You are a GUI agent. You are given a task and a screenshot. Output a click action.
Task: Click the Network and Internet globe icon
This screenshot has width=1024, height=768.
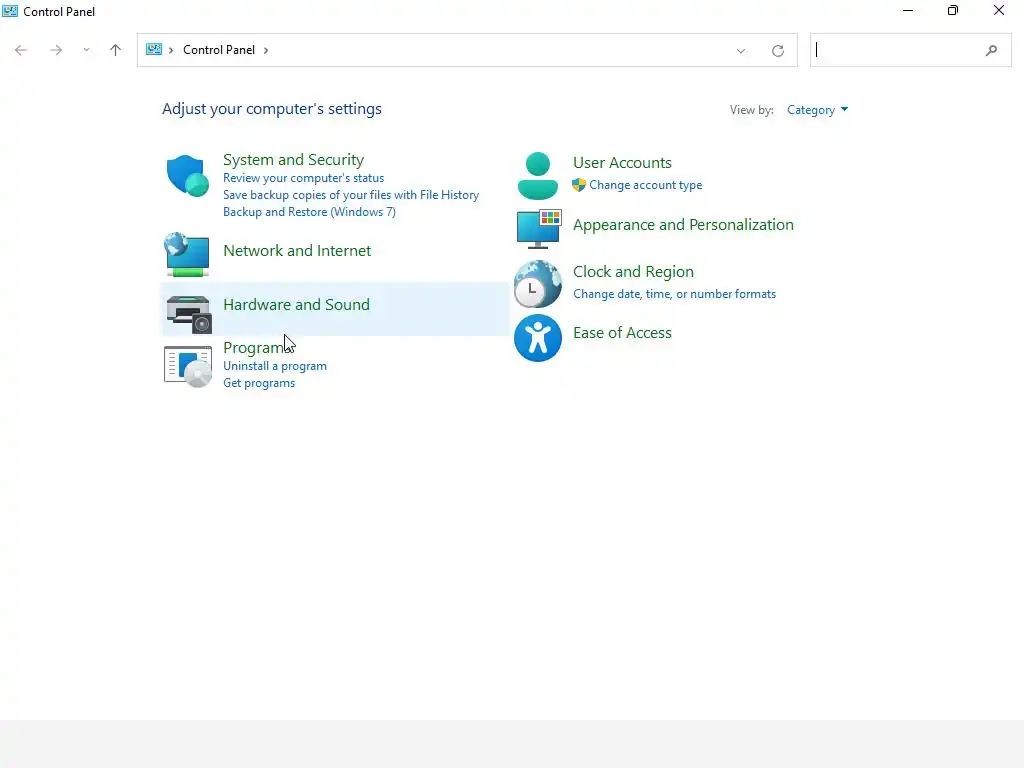[x=187, y=254]
